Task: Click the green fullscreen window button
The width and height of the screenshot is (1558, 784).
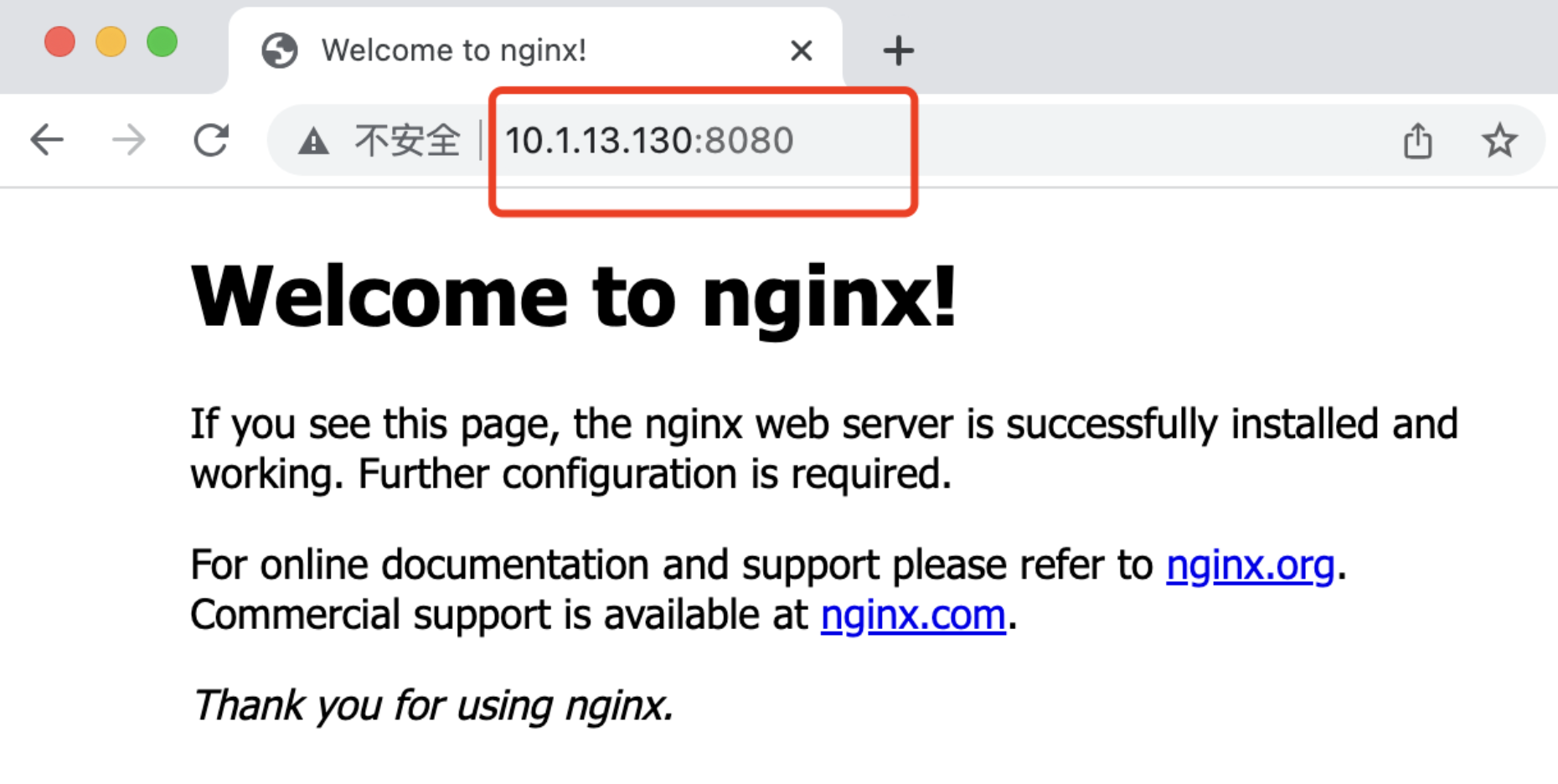Action: 162,41
